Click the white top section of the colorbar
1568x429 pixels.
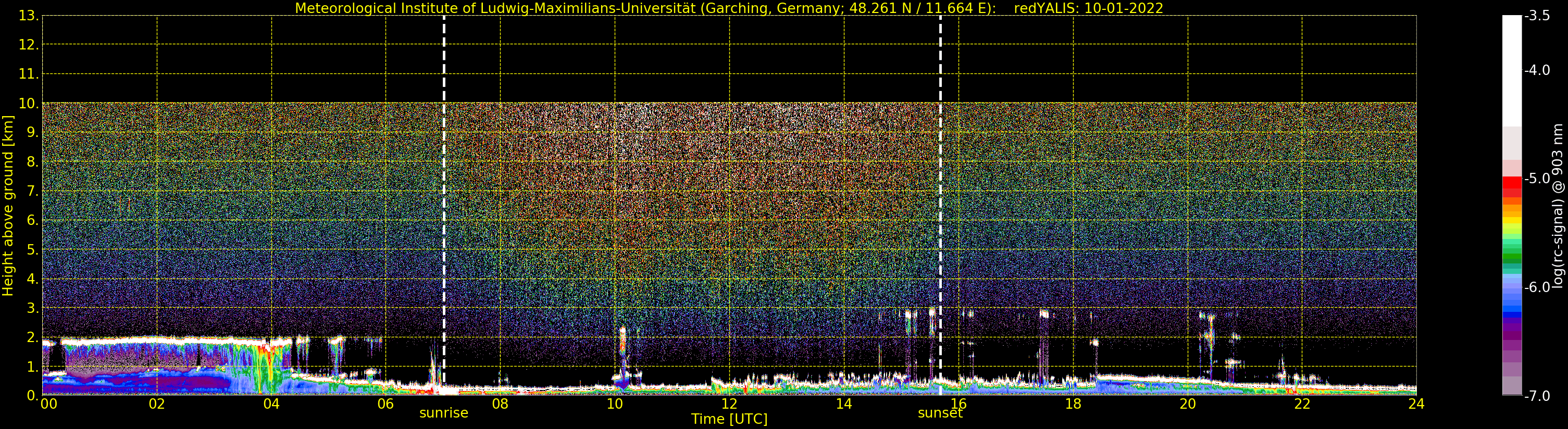(1512, 70)
